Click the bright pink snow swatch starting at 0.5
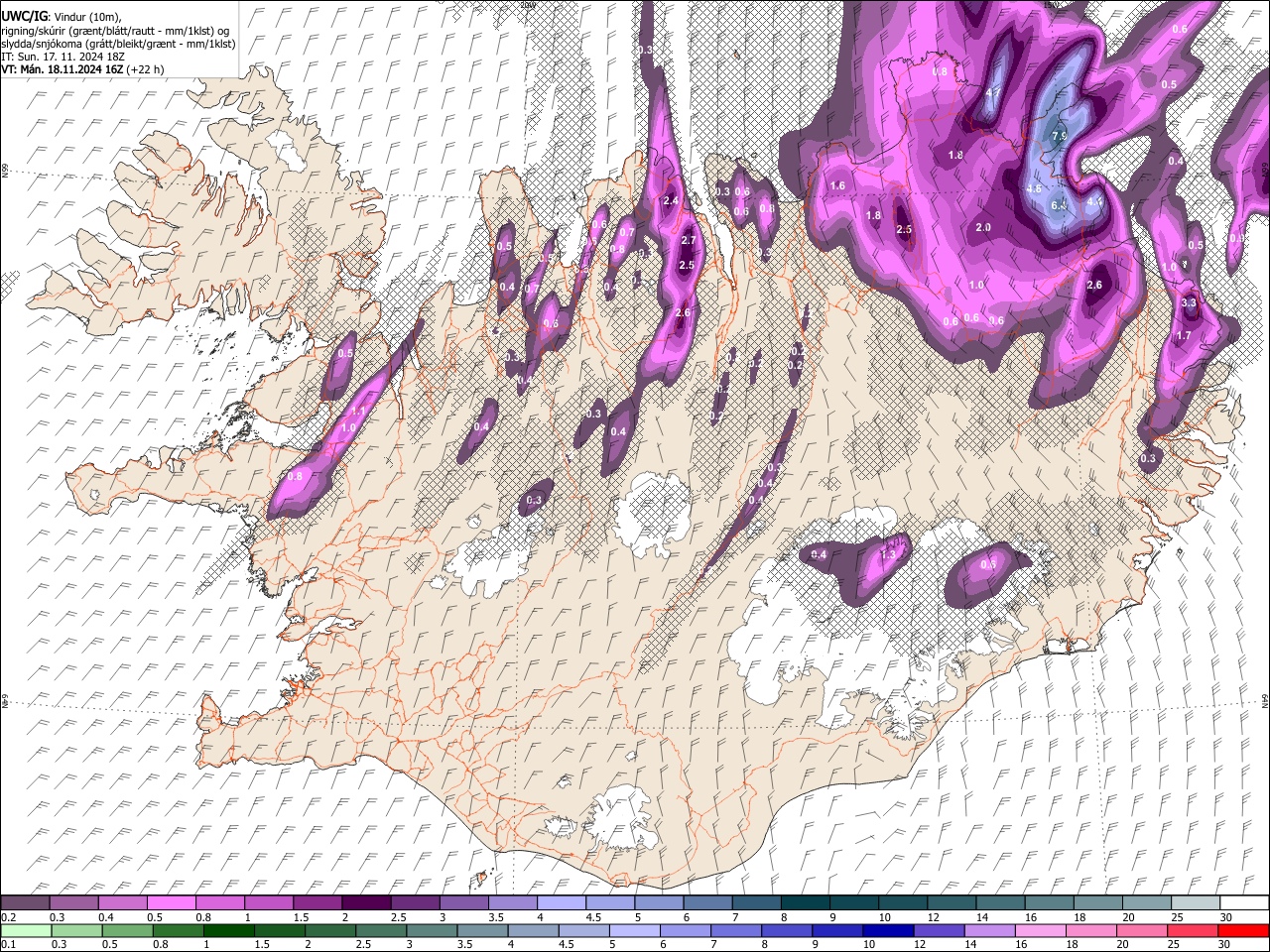Screen dimensions: 1270x952 click(171, 903)
